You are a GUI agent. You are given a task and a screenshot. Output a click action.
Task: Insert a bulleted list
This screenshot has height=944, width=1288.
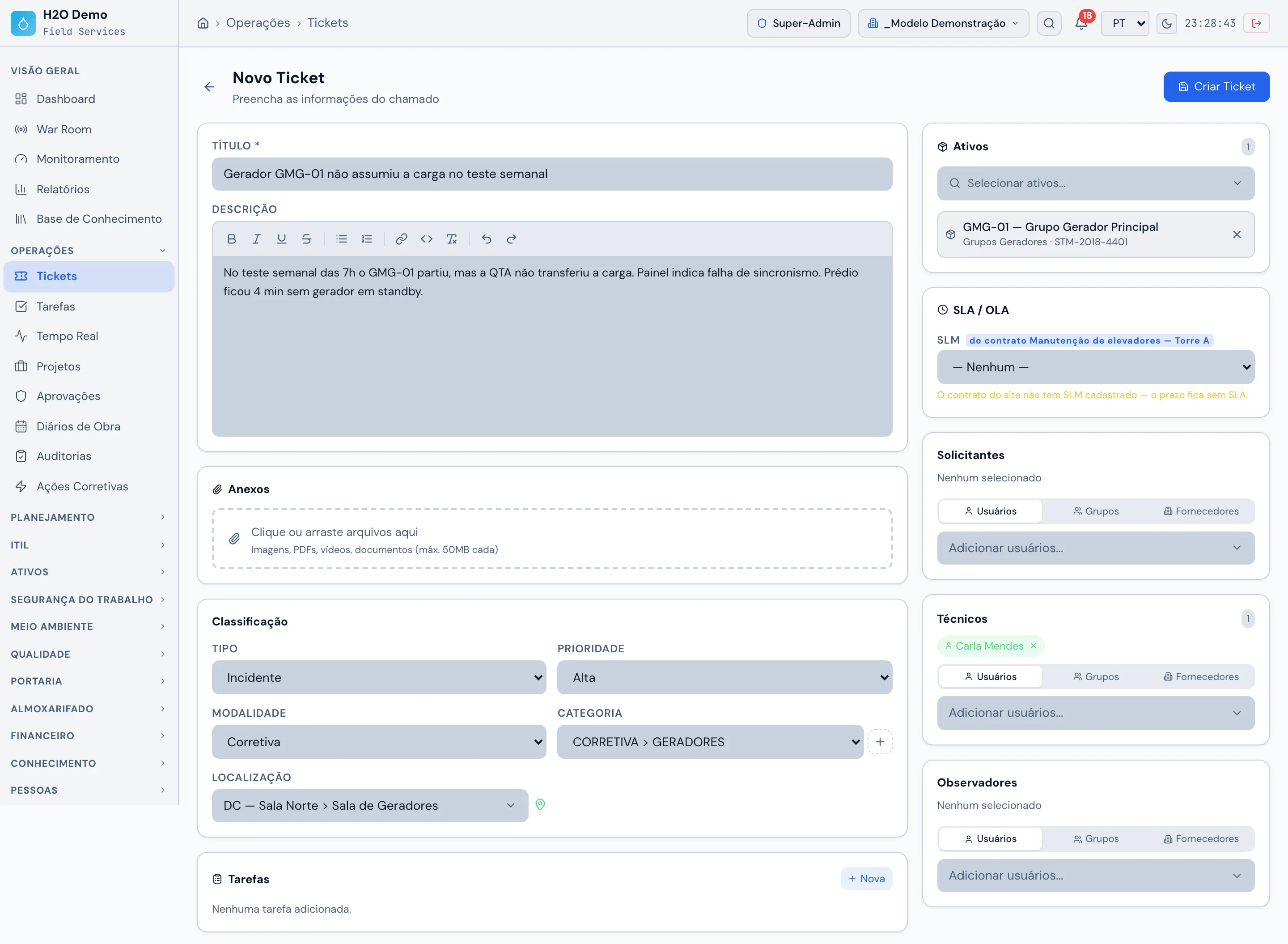click(x=342, y=239)
